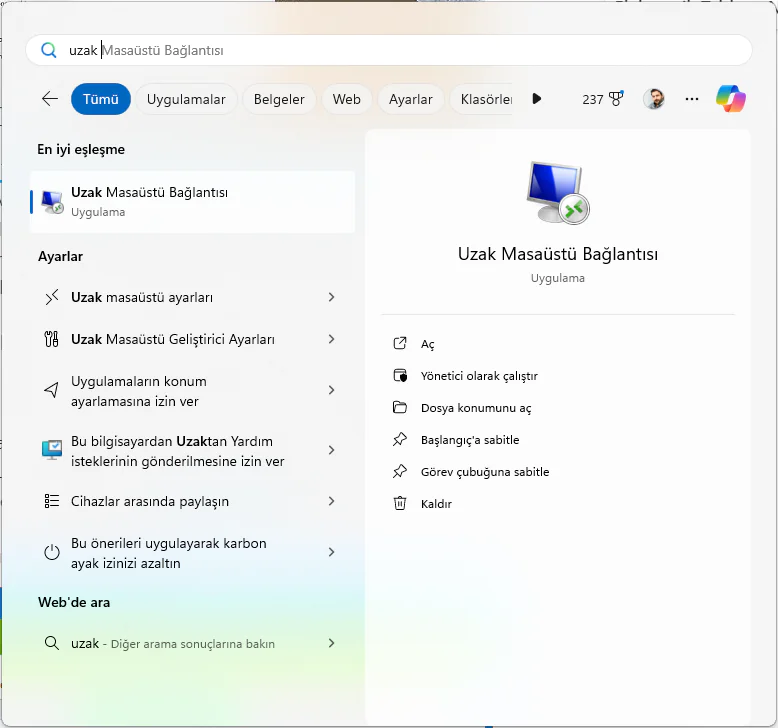Image resolution: width=778 pixels, height=728 pixels.
Task: Click the trash icon for Kaldır
Action: [x=400, y=504]
